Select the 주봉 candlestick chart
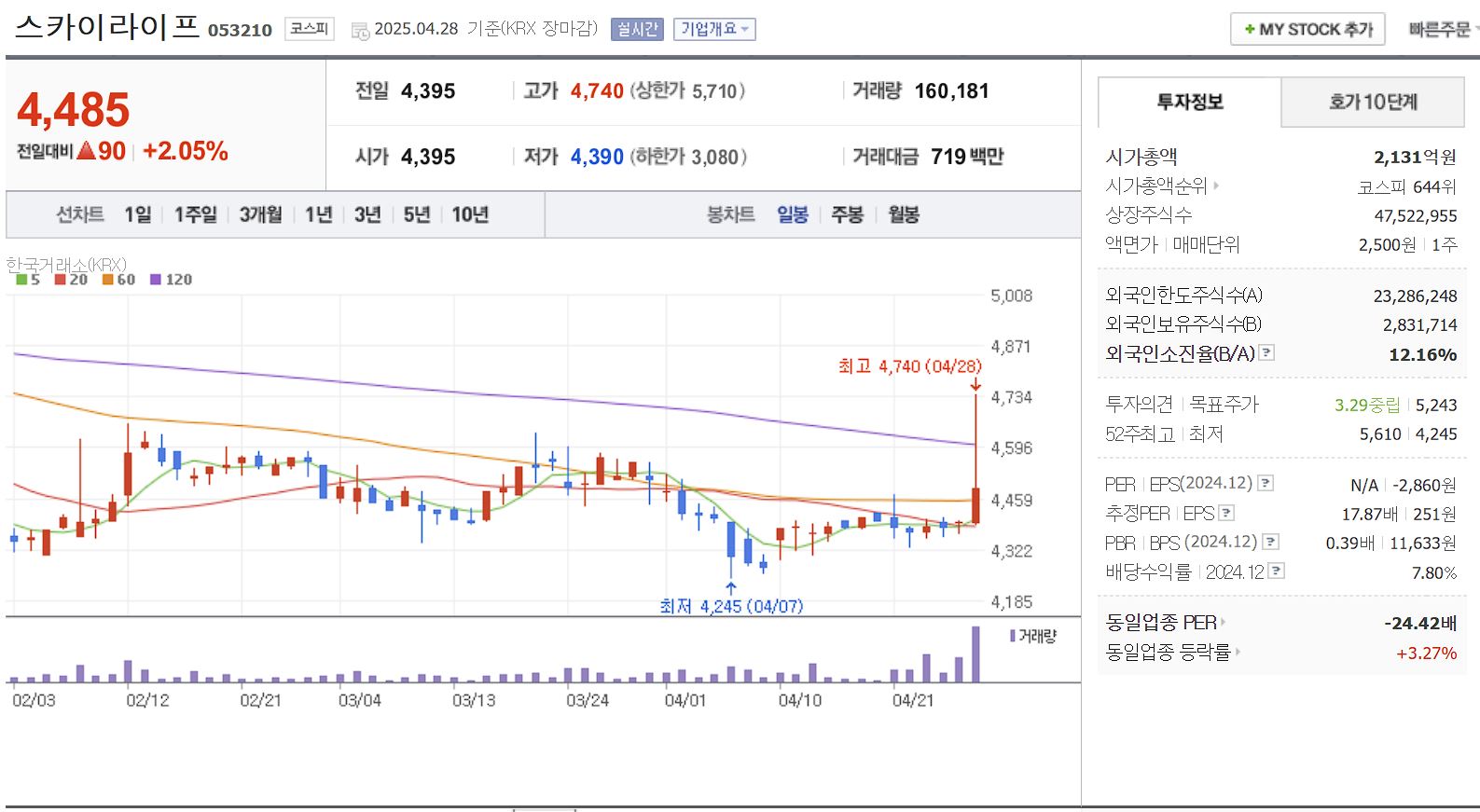Screen dimensions: 1480x812 tap(848, 215)
